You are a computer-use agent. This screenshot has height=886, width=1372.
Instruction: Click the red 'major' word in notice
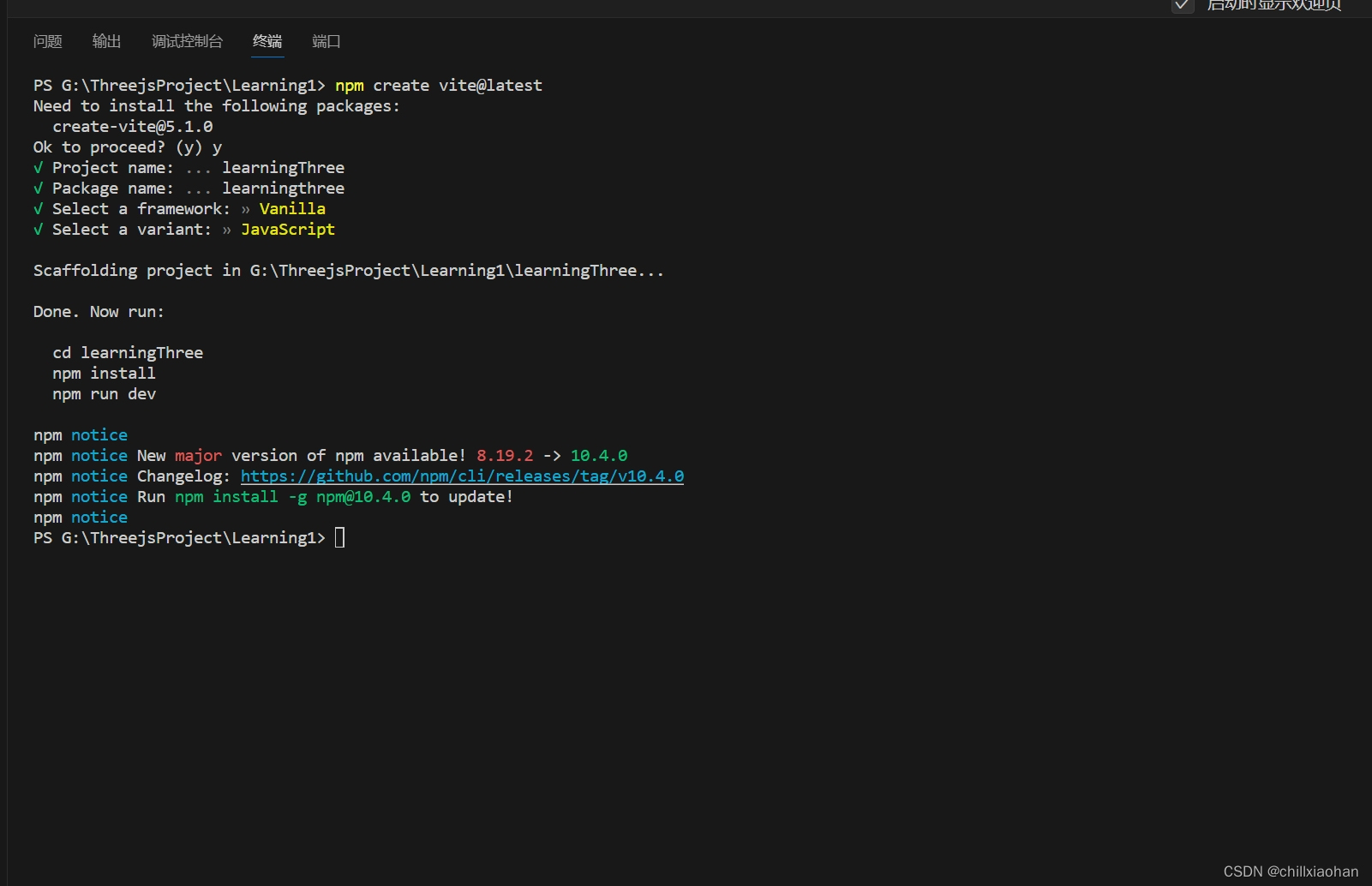(x=198, y=456)
